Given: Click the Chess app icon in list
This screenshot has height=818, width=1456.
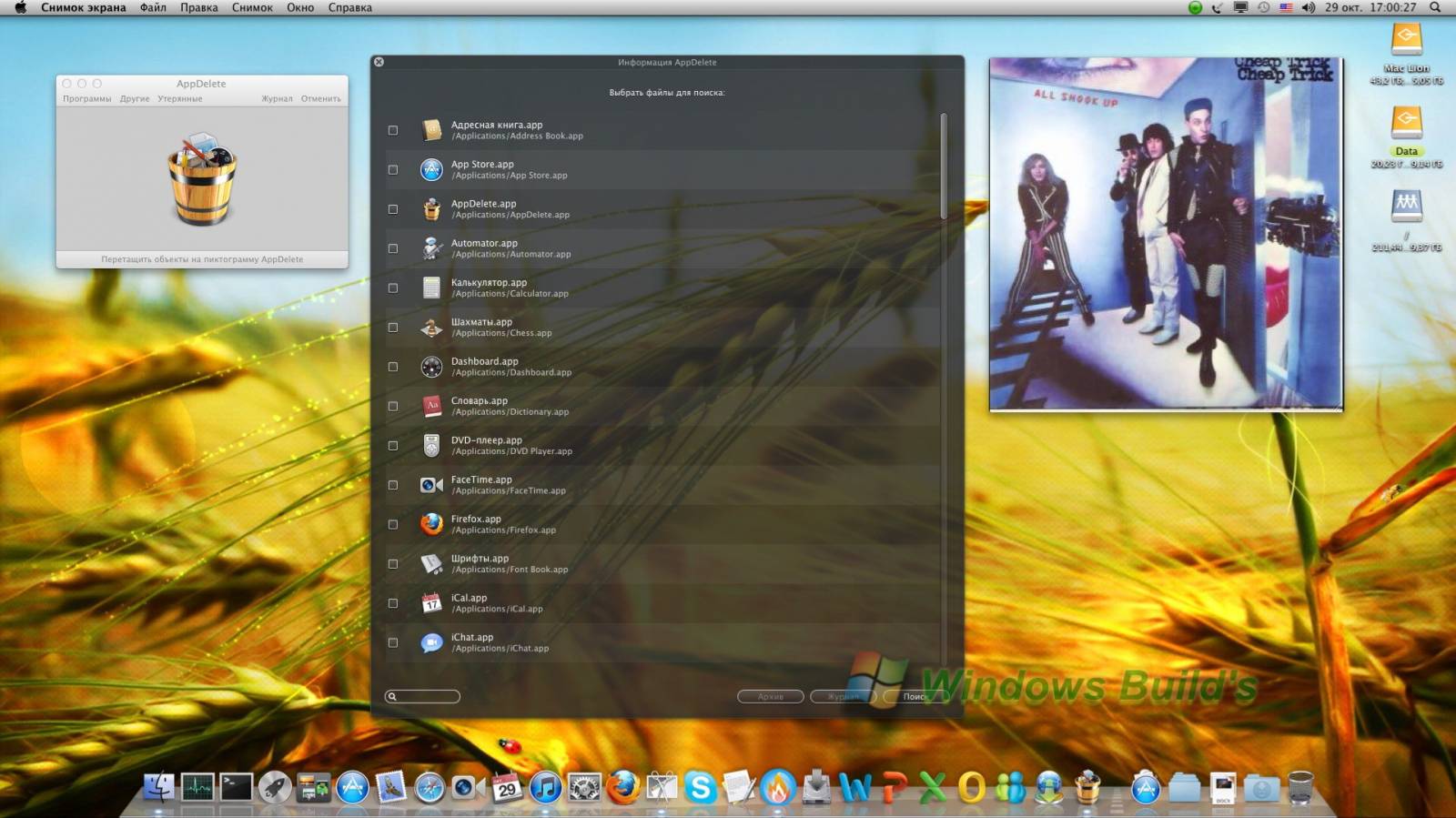Looking at the screenshot, I should tap(431, 328).
